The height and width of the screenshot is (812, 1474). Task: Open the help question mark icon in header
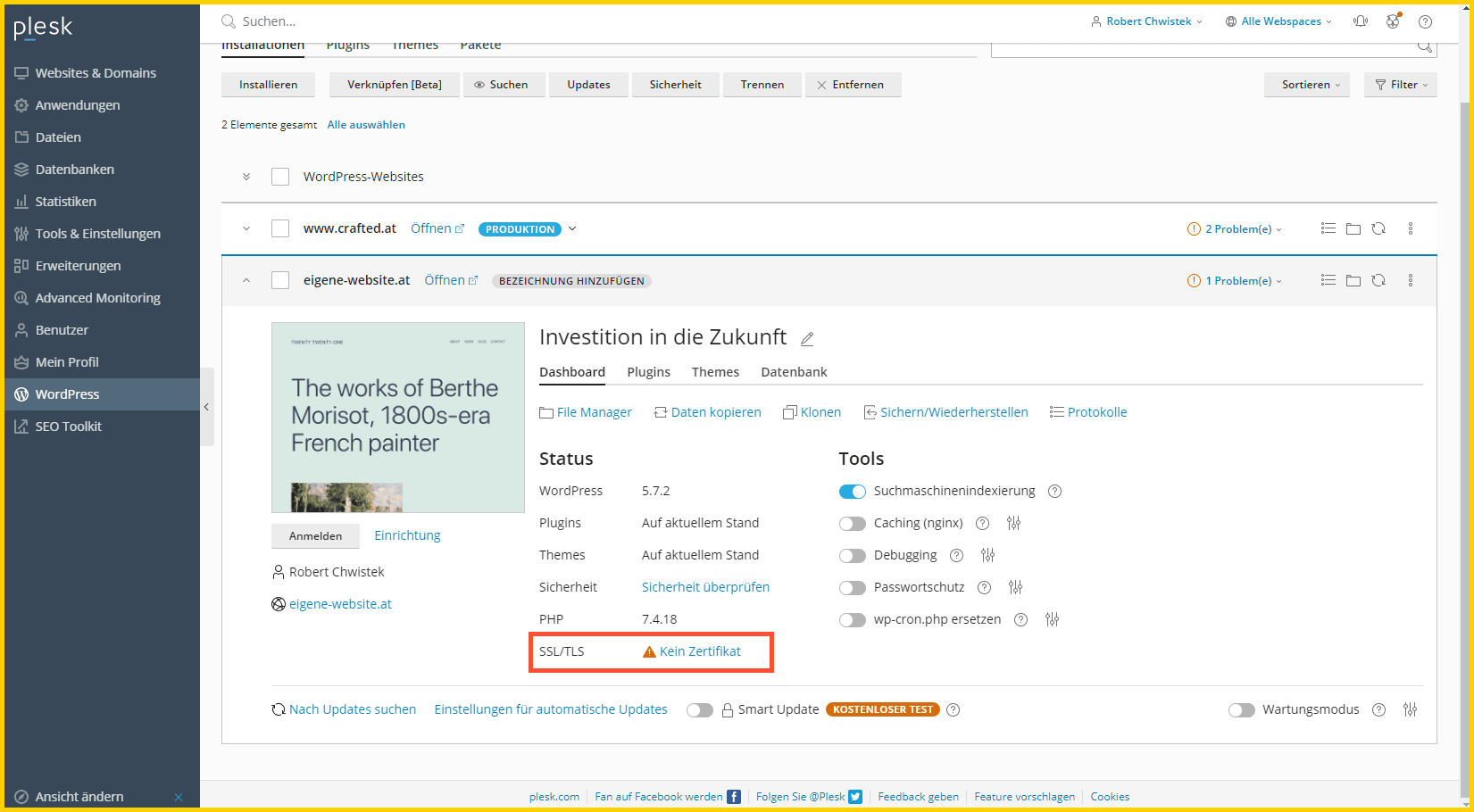[x=1425, y=21]
